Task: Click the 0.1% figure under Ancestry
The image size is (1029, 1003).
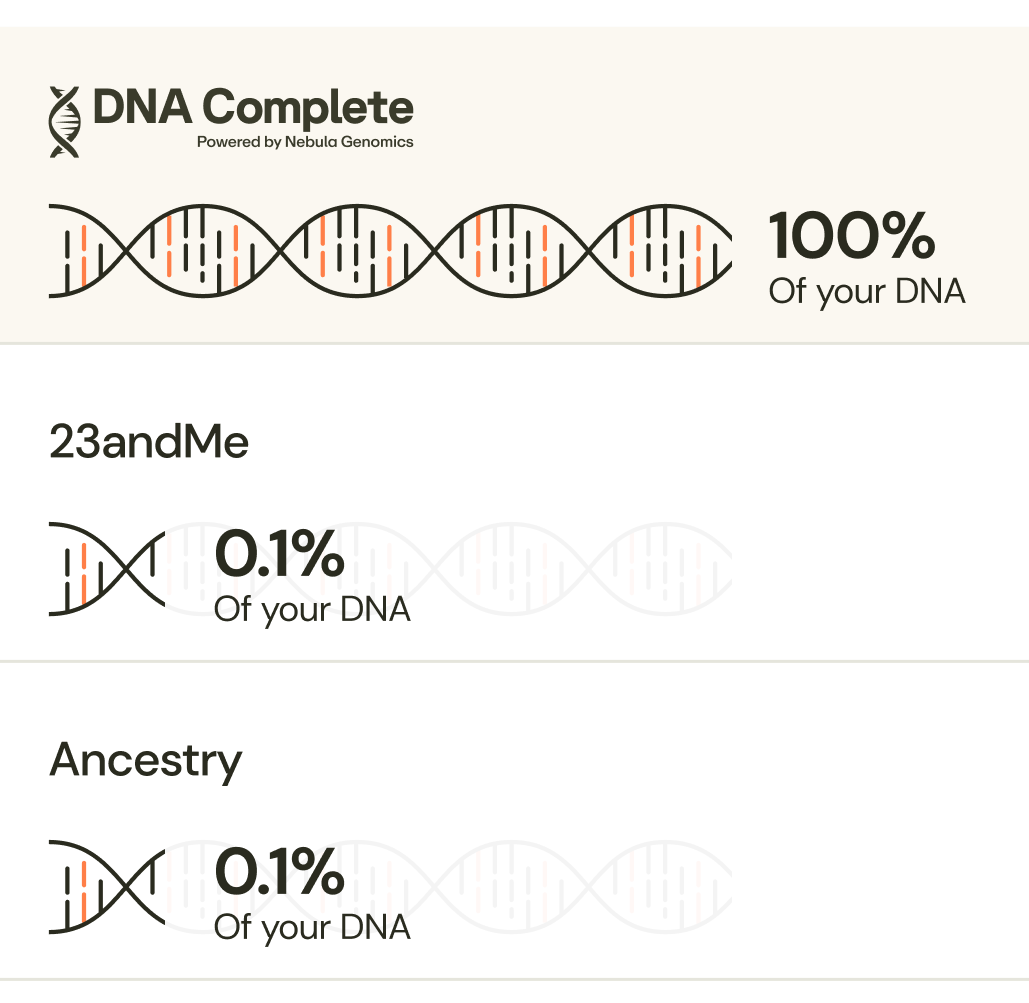Action: [x=279, y=872]
